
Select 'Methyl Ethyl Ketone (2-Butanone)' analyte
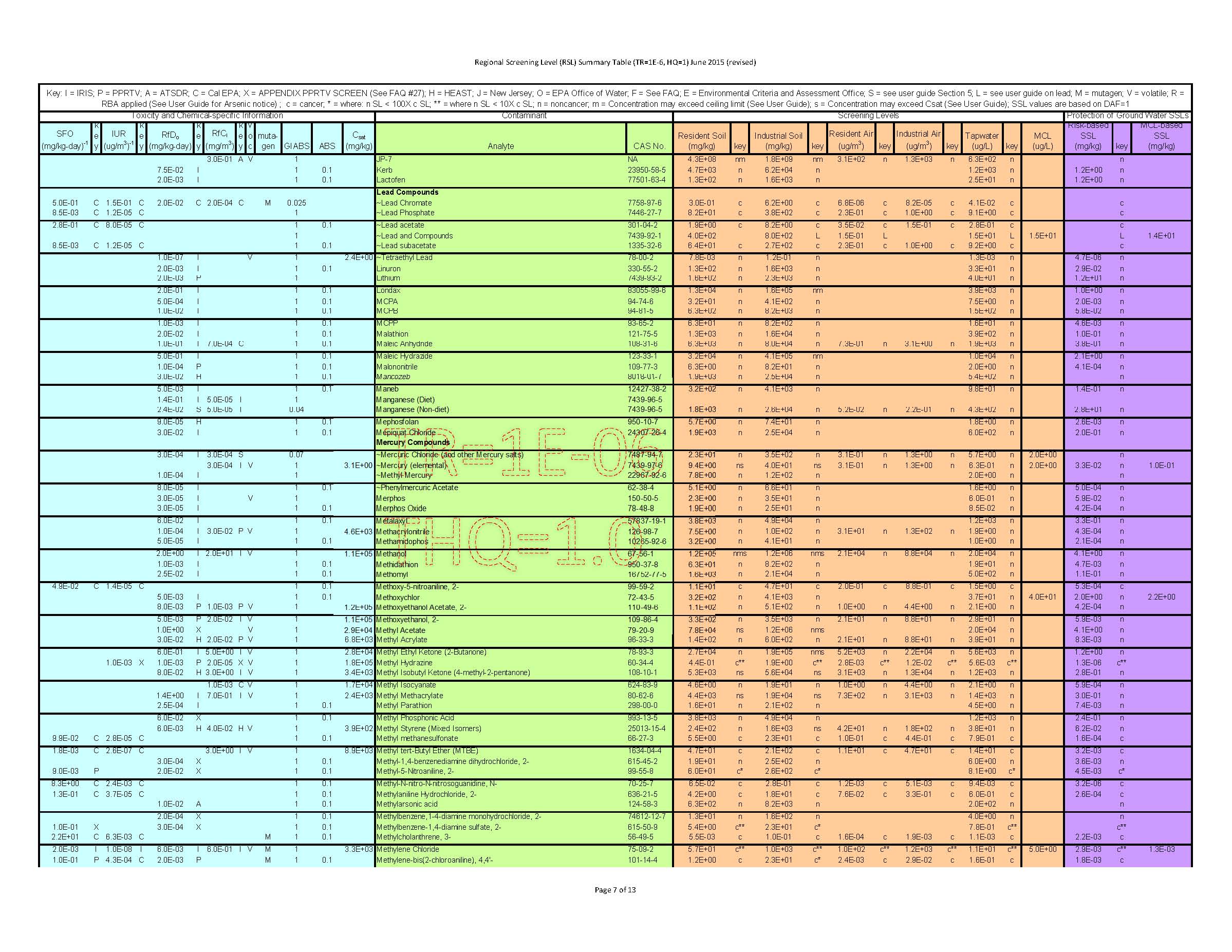pyautogui.click(x=431, y=652)
